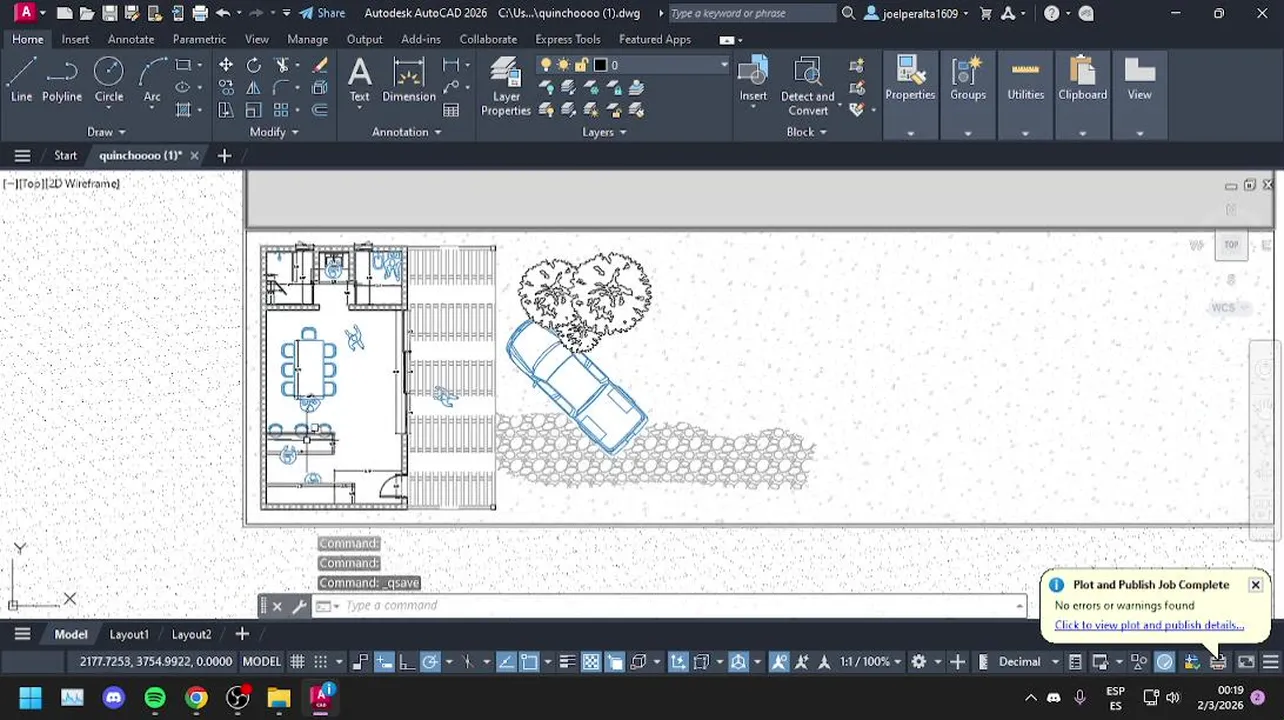Toggle transparency display in status bar
Screen dimensions: 1284x720
coord(591,662)
